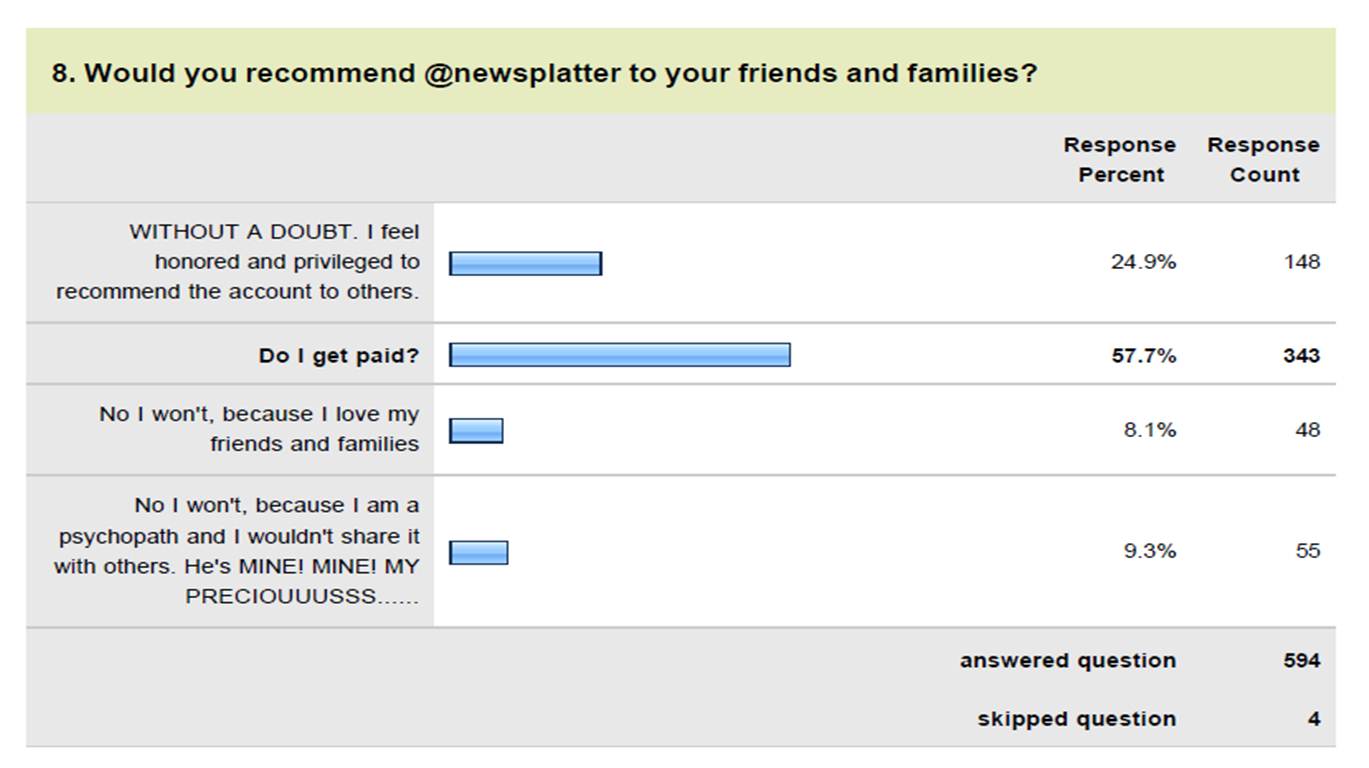Click the 9.3% percentage value
This screenshot has height=768, width=1369.
1149,551
